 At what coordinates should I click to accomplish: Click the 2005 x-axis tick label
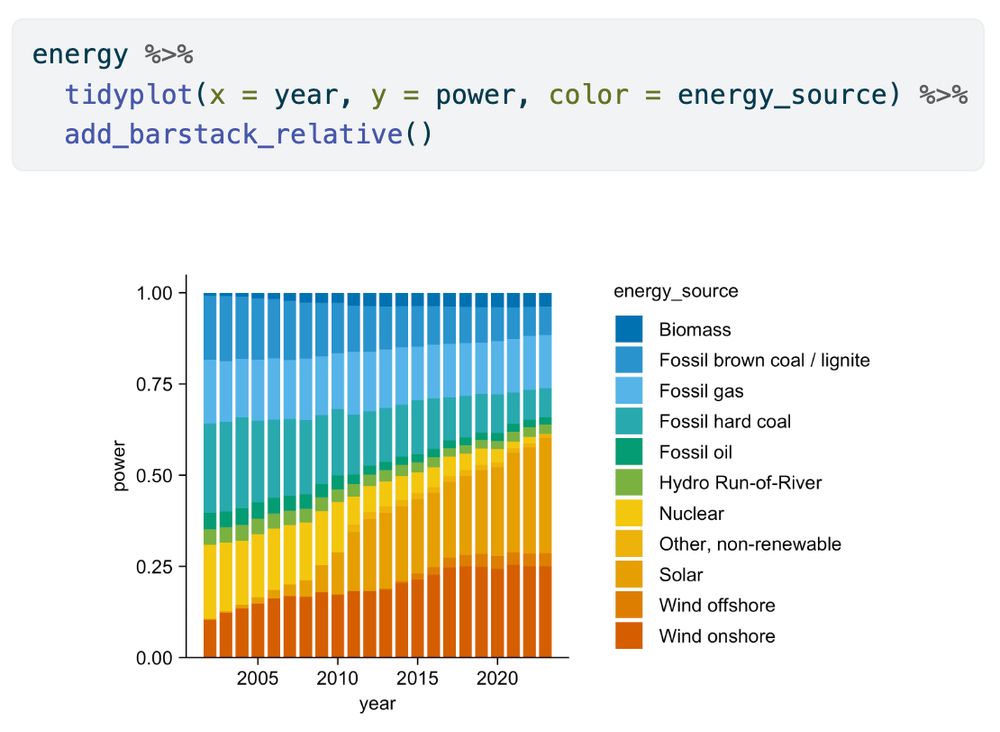[257, 678]
